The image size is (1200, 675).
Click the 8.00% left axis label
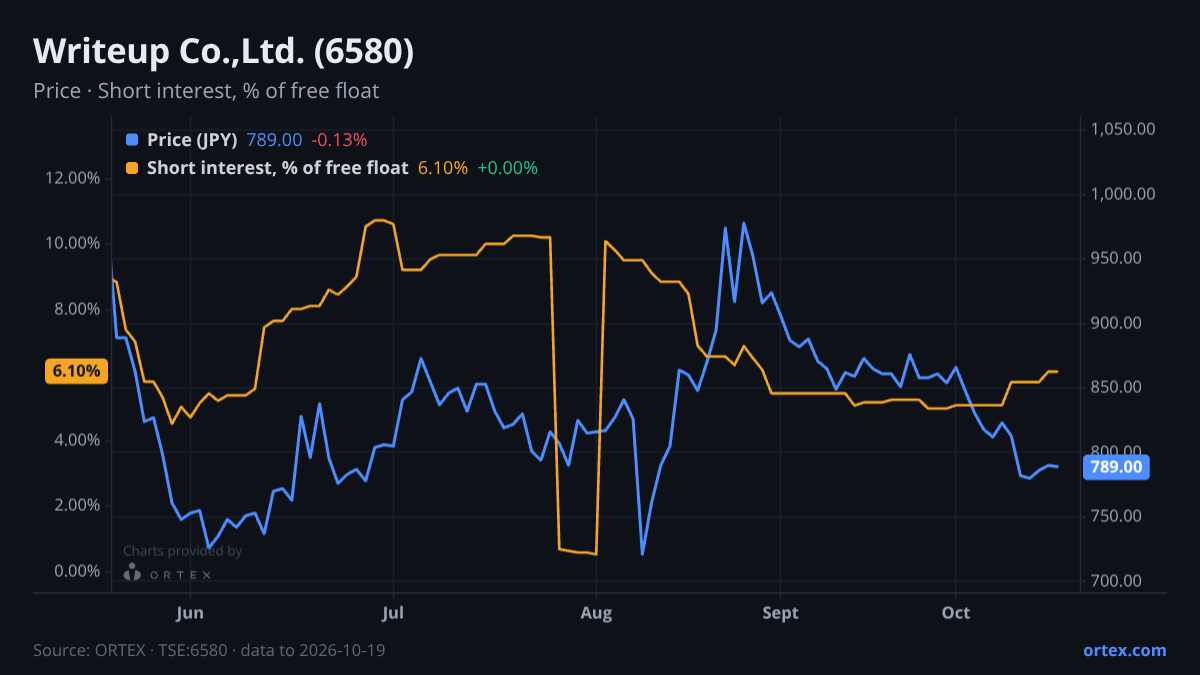click(x=76, y=309)
